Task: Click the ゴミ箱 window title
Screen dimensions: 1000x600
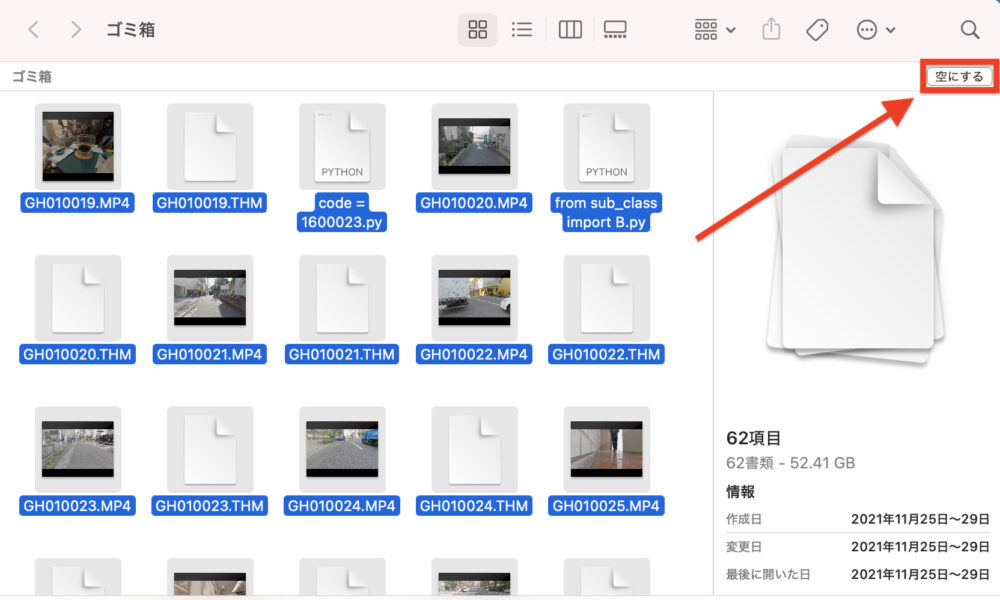Action: pos(131,29)
